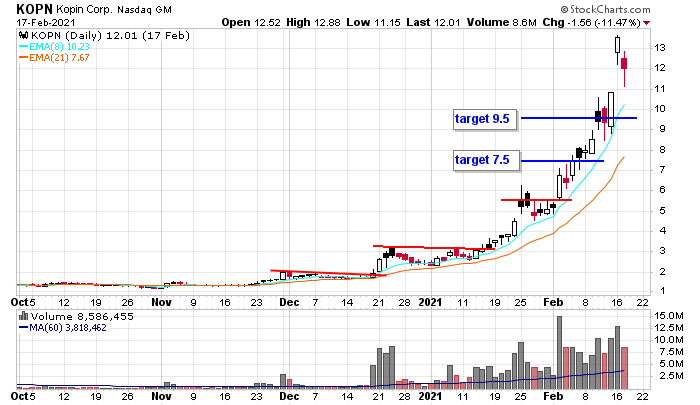The width and height of the screenshot is (700, 405).
Task: Click the Dec label on price chart axis
Action: point(289,302)
